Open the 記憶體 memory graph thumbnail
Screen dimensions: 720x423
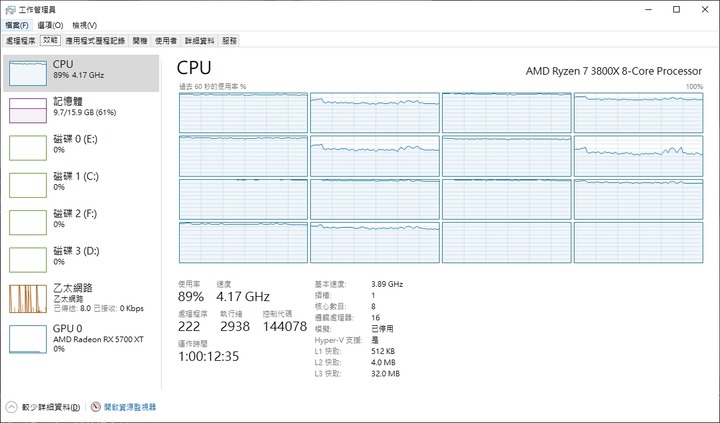[x=28, y=110]
